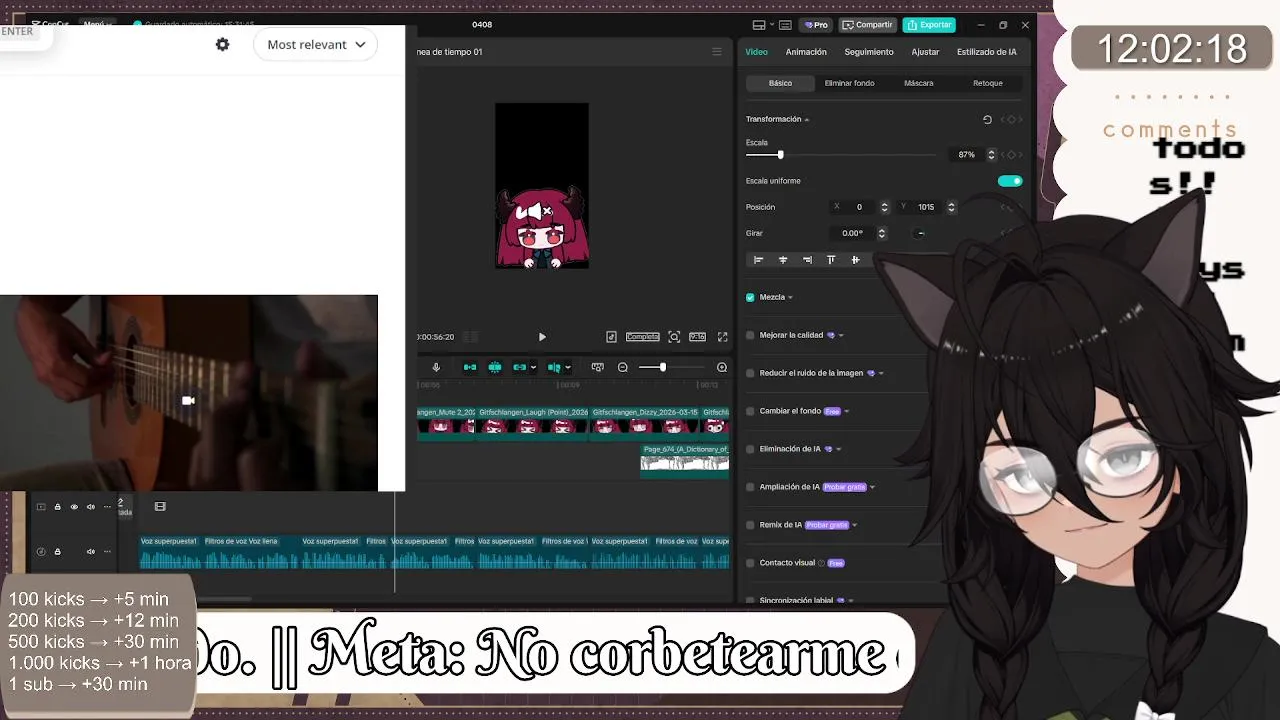Switch to the Estilizado de IA tab
The image size is (1280, 720).
986,52
